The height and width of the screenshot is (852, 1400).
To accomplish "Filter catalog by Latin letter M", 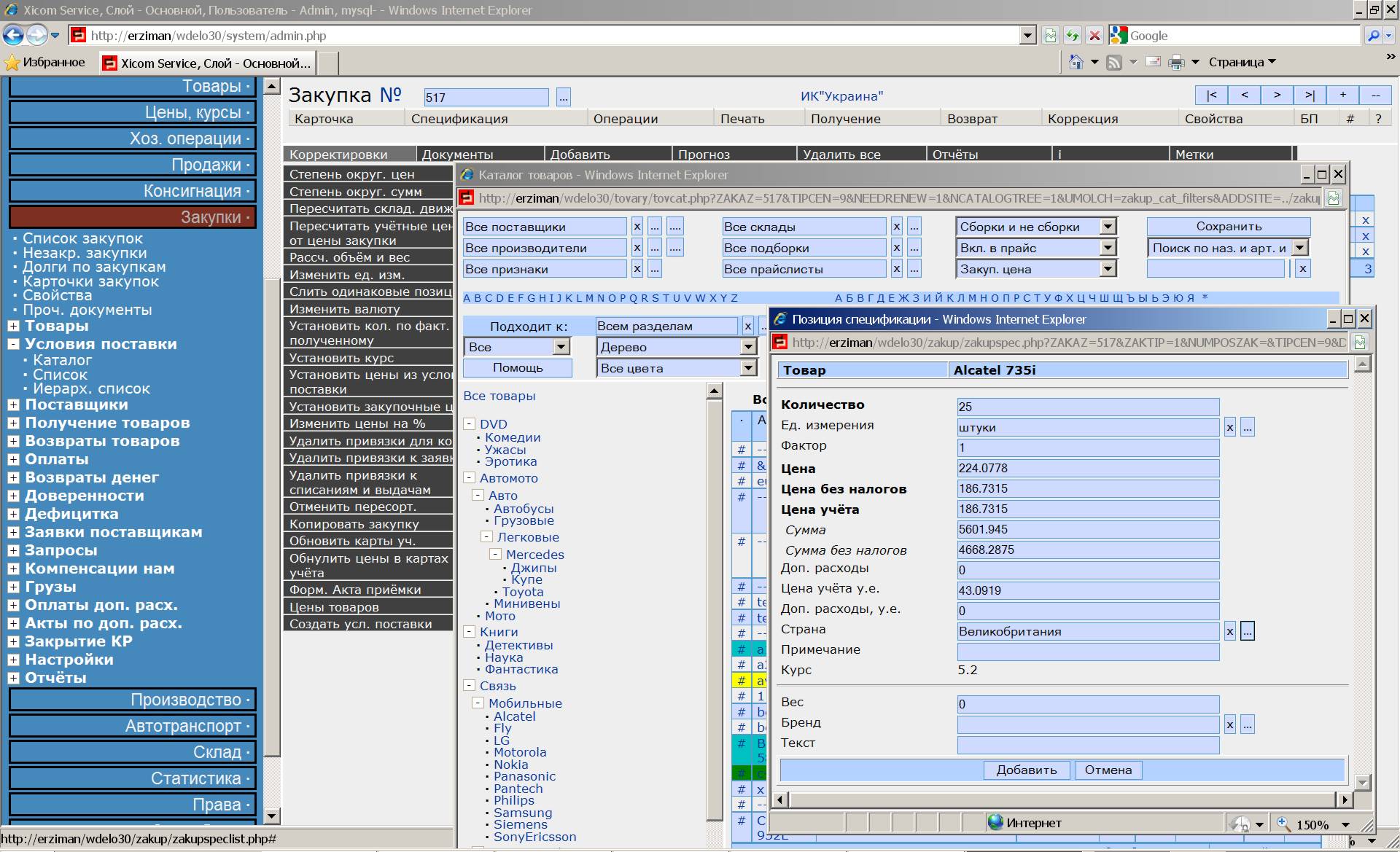I will coord(590,298).
